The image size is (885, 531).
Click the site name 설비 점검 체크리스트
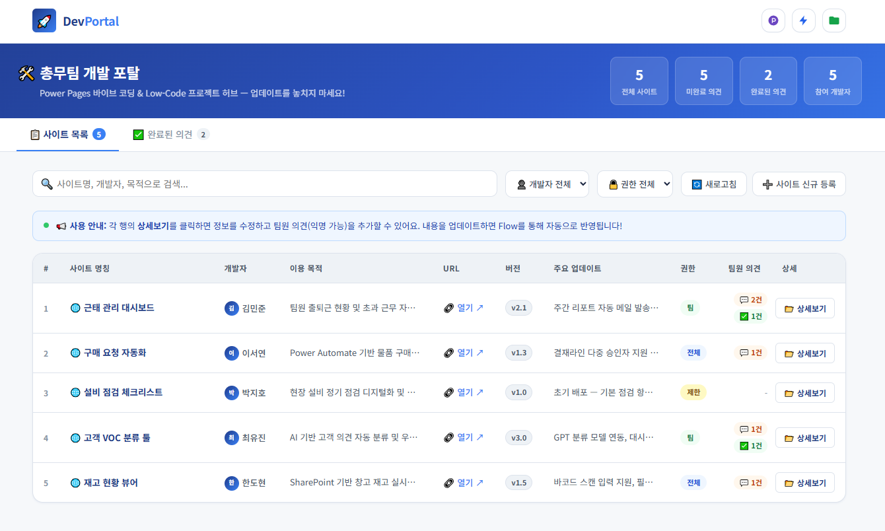click(x=123, y=392)
